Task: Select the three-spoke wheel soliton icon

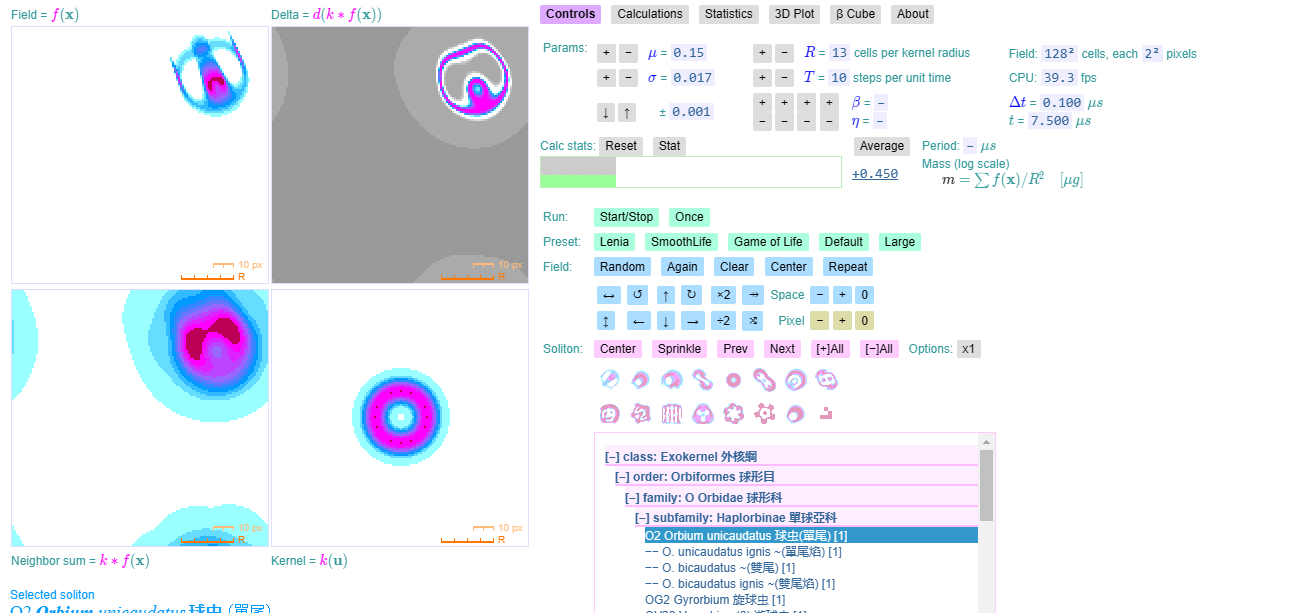Action: [703, 413]
